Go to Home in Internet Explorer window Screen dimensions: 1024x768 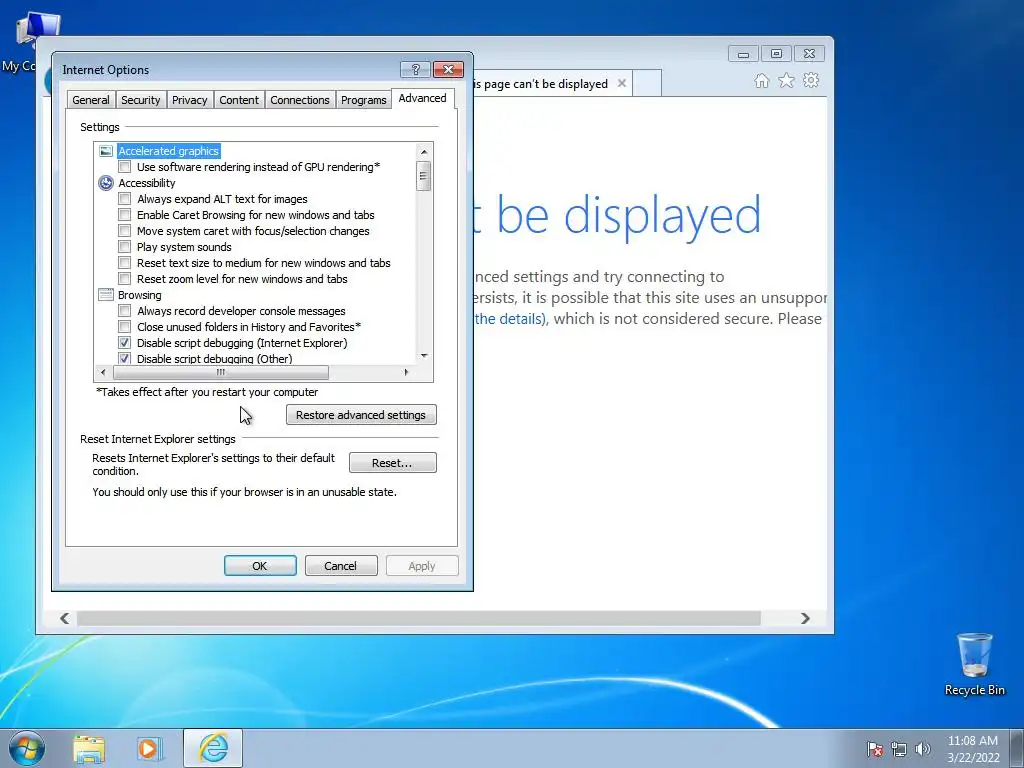click(761, 81)
